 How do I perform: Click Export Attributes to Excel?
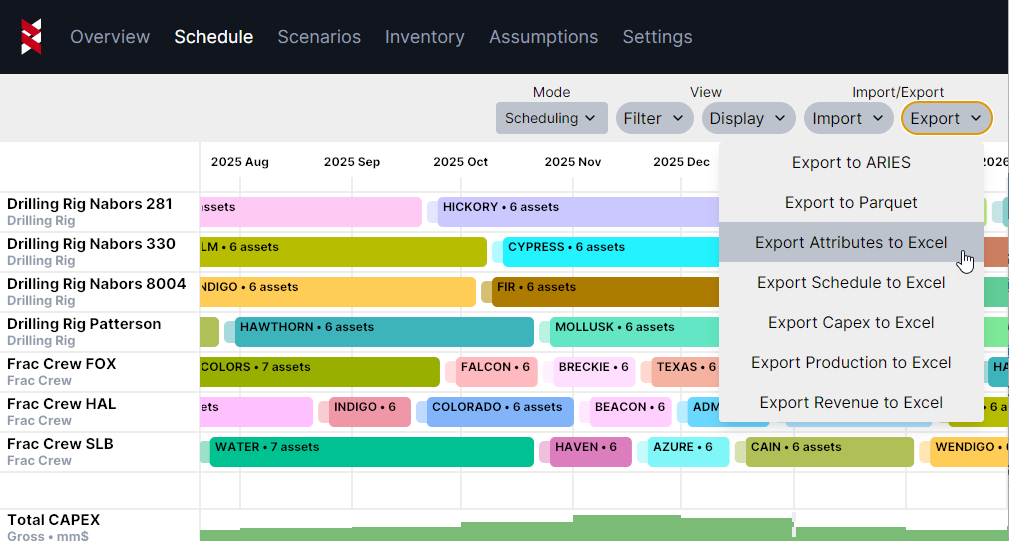click(x=851, y=242)
